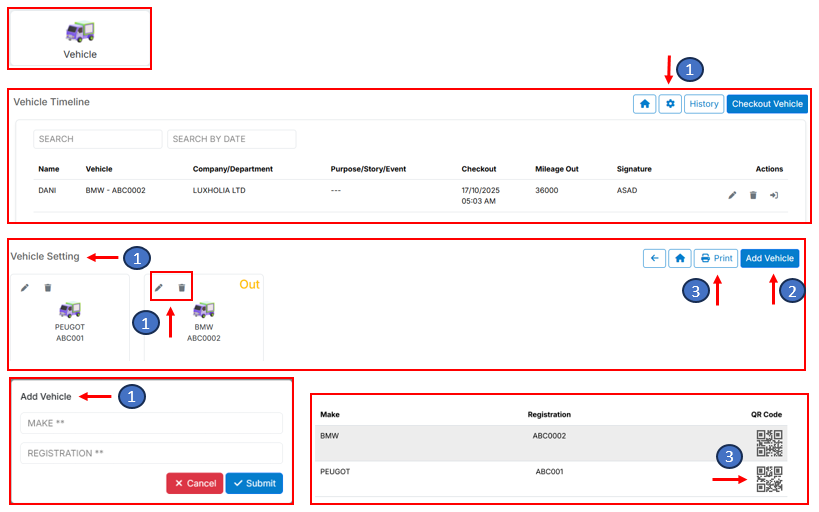Delete DANI's timeline entry with trash icon

753,195
